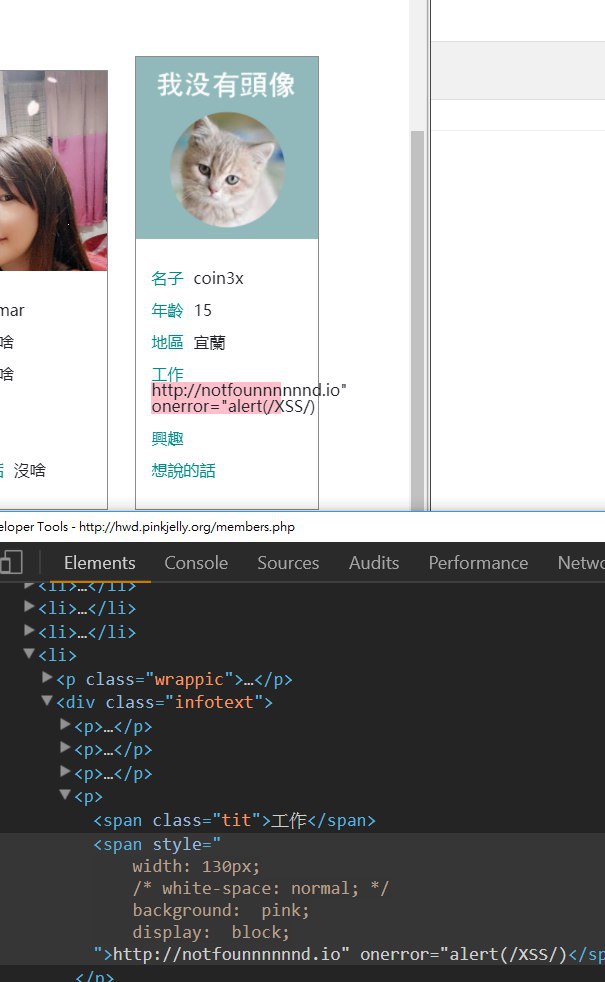Expand the collapsed li just above open li
The height and width of the screenshot is (982, 605).
point(29,632)
